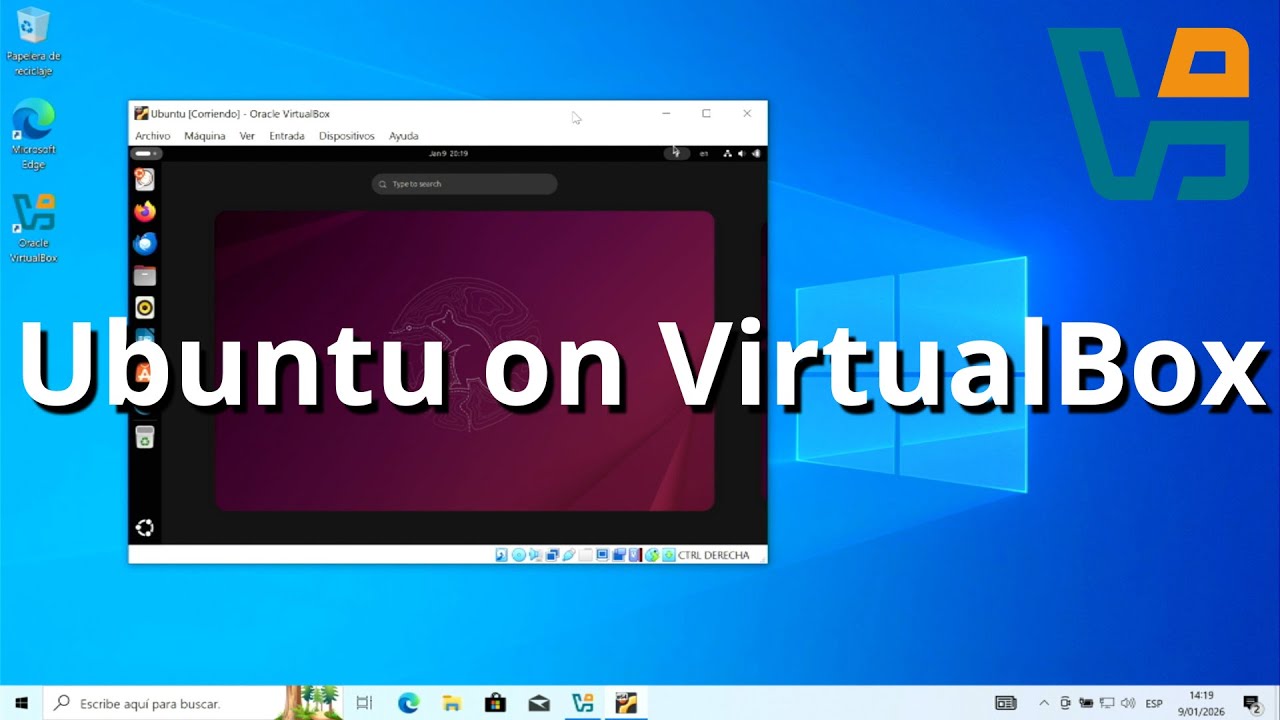The height and width of the screenshot is (720, 1280).
Task: Launch Thunderbird Mail from the Ubuntu dock
Action: point(145,244)
